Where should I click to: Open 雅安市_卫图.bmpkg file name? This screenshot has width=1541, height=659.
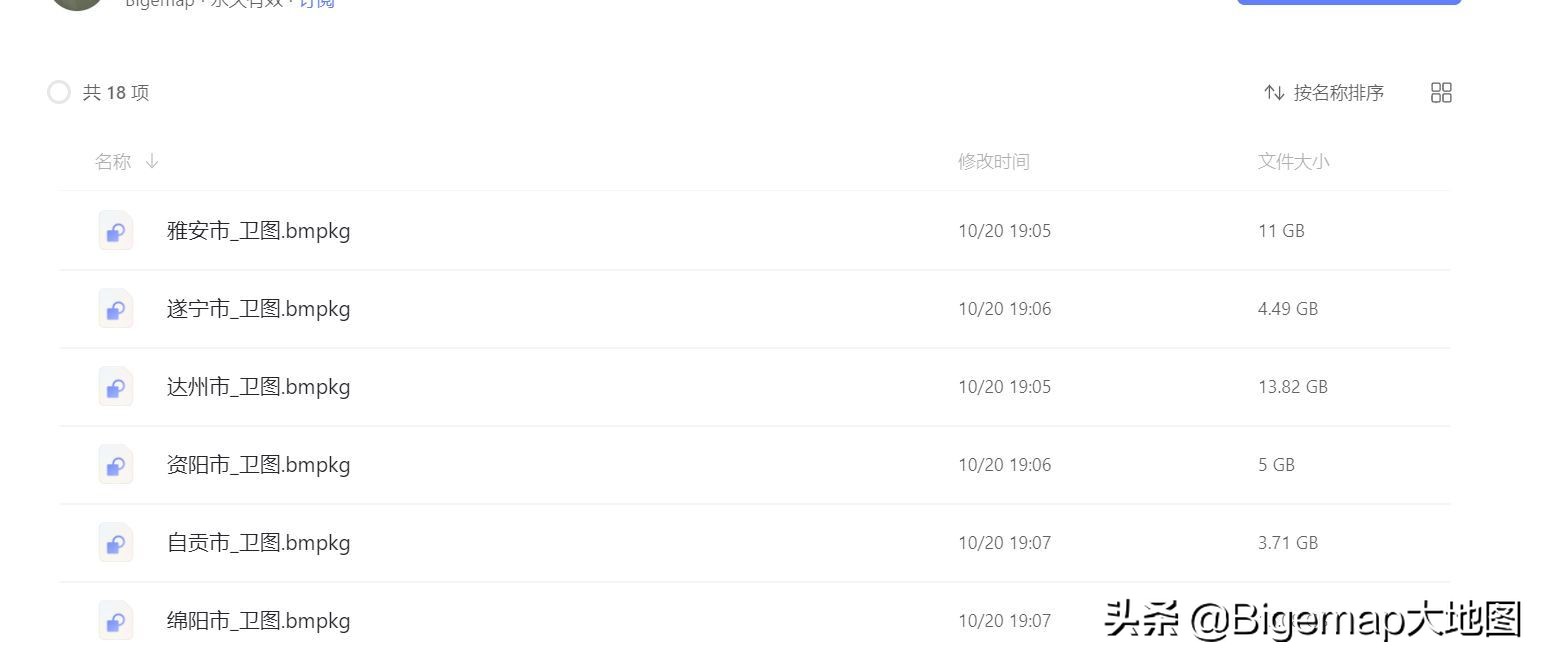pos(258,231)
